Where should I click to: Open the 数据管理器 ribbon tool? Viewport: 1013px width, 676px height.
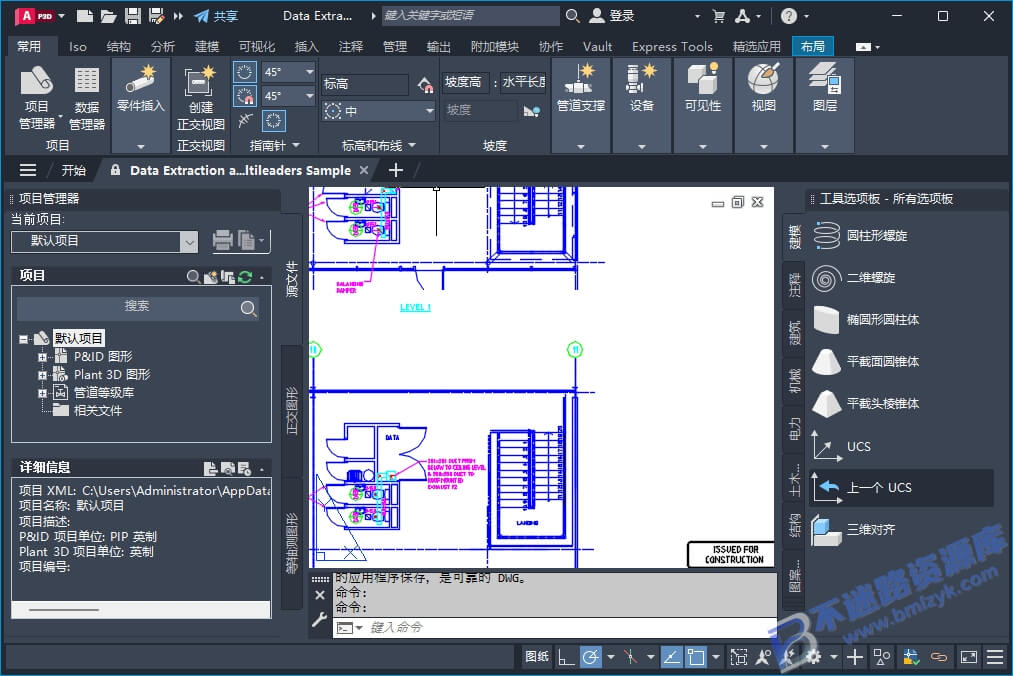tap(87, 97)
